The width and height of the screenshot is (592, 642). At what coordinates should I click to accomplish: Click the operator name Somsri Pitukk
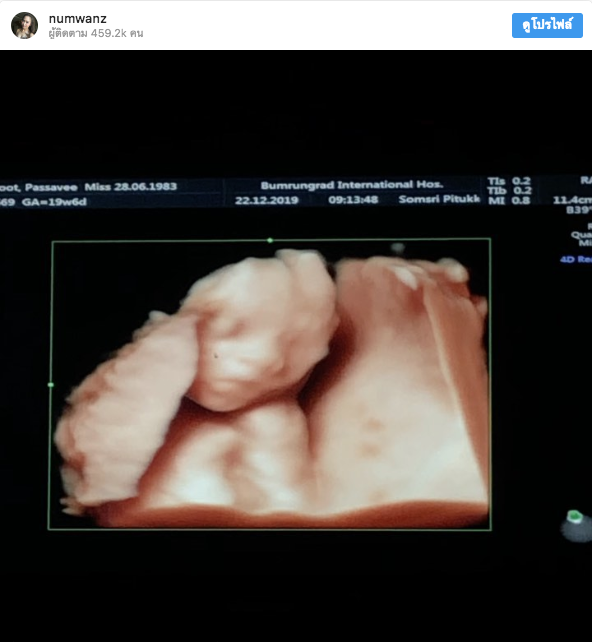pos(439,199)
